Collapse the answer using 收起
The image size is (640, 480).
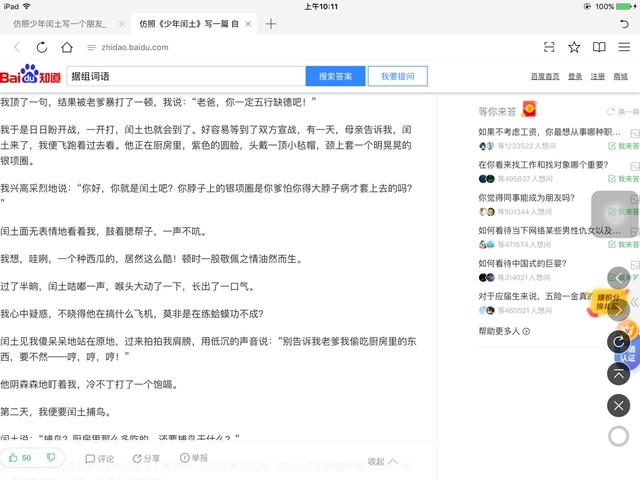(x=382, y=461)
